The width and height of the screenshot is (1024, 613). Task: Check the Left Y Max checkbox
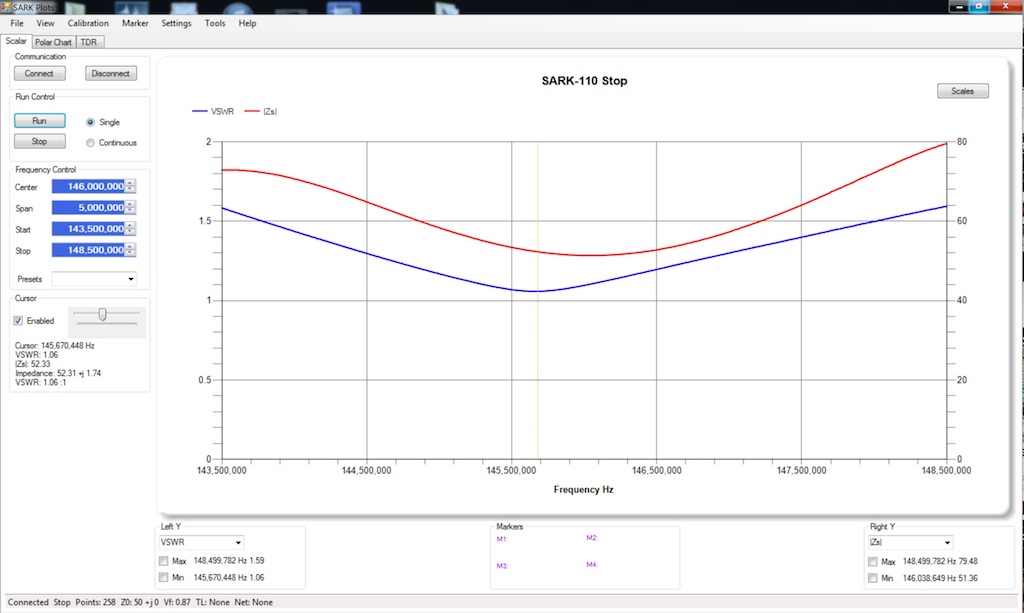[x=163, y=561]
